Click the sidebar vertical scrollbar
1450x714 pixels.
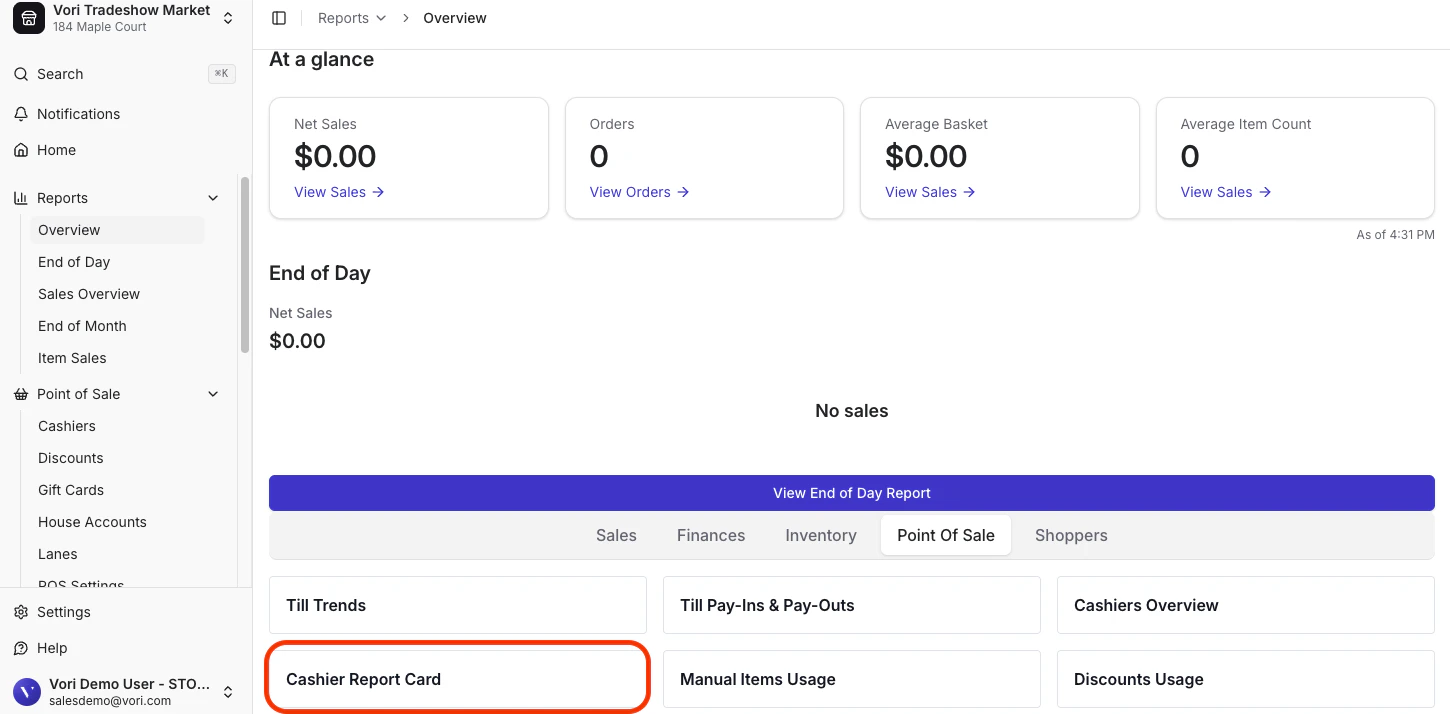[245, 265]
